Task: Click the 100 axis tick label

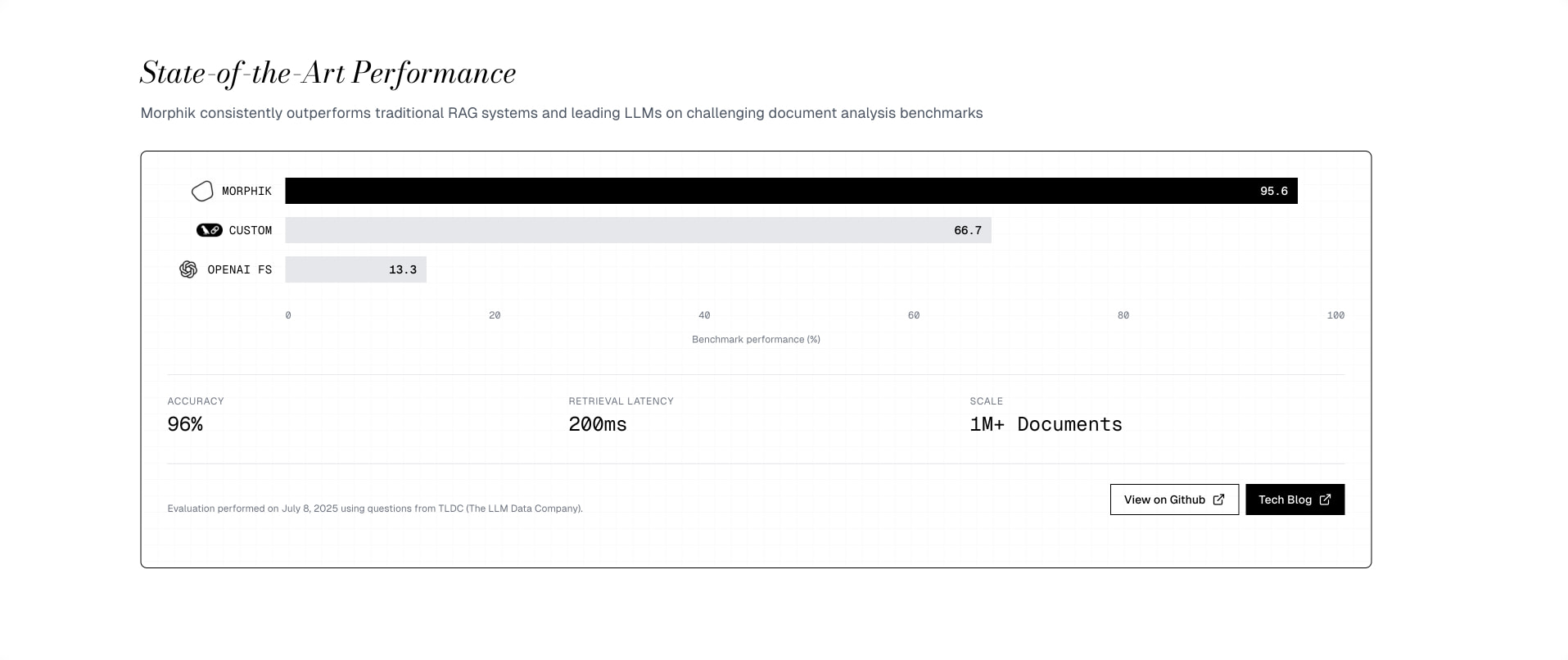Action: [x=1335, y=315]
